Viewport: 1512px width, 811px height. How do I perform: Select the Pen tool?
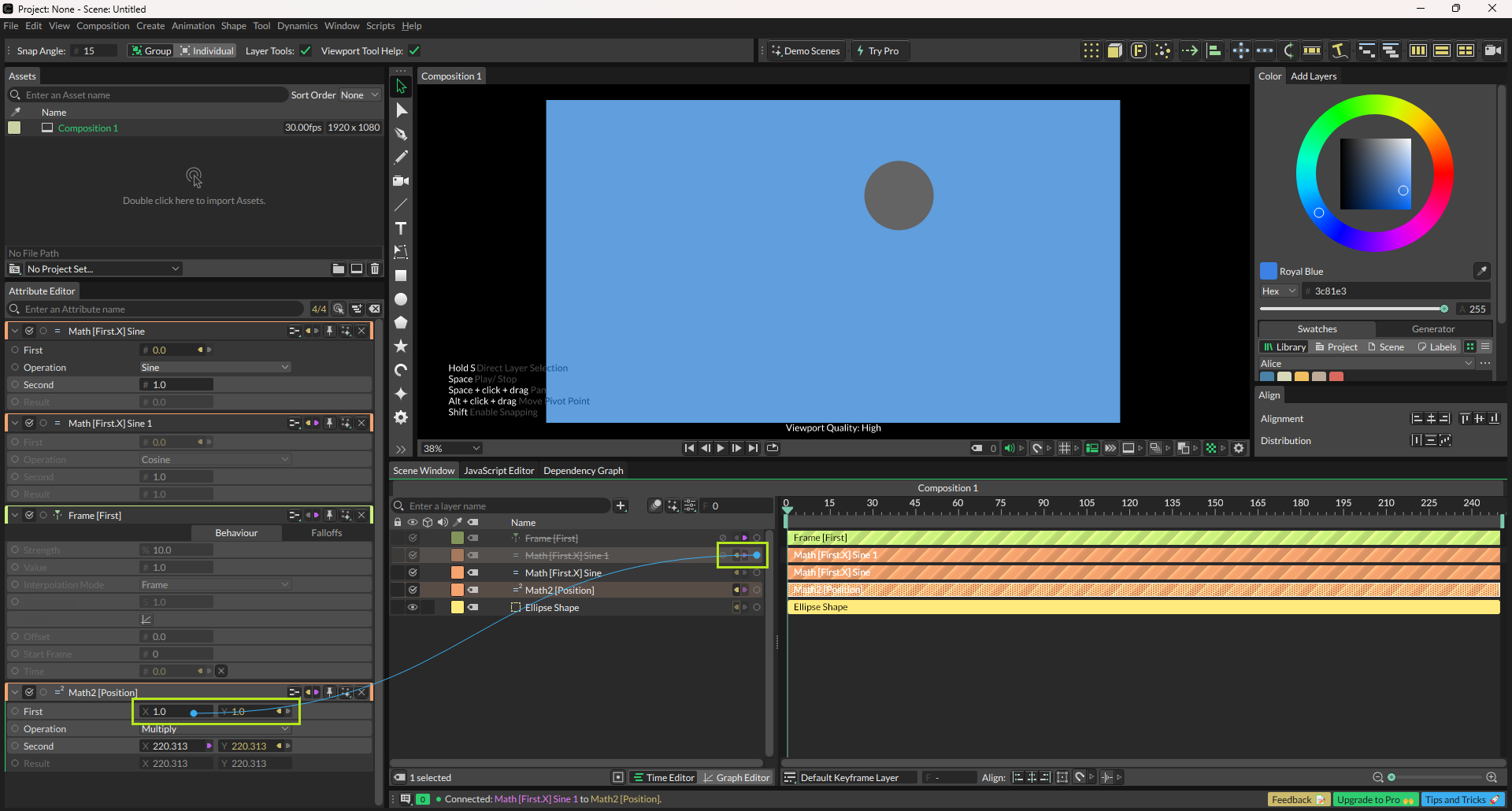click(x=401, y=134)
